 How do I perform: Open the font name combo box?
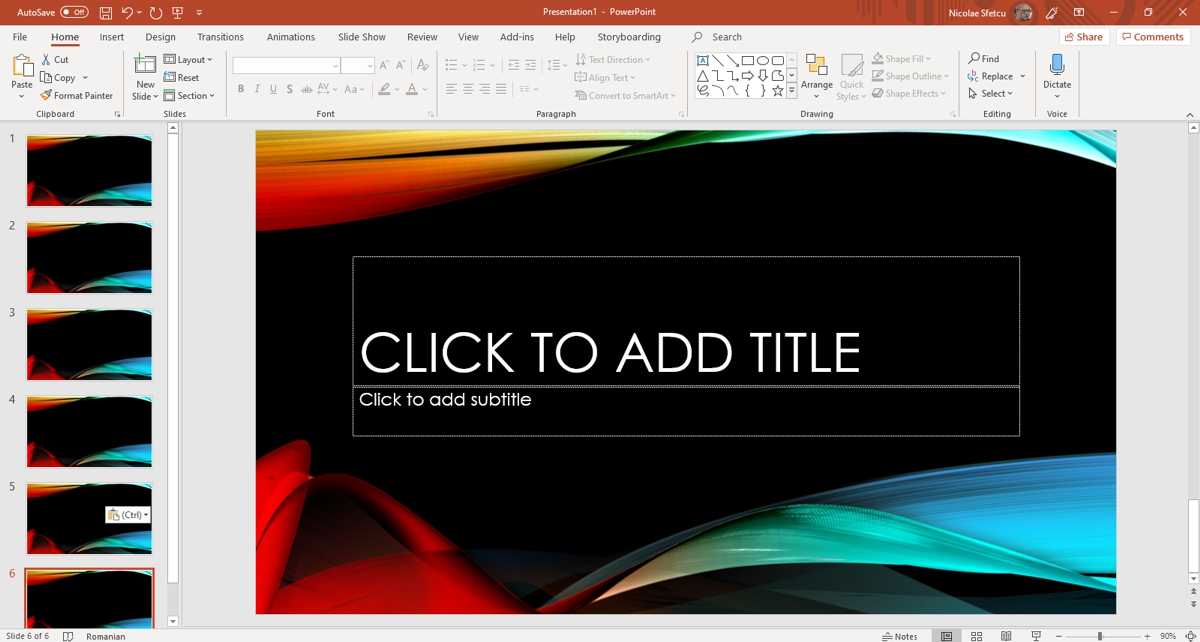pyautogui.click(x=287, y=66)
